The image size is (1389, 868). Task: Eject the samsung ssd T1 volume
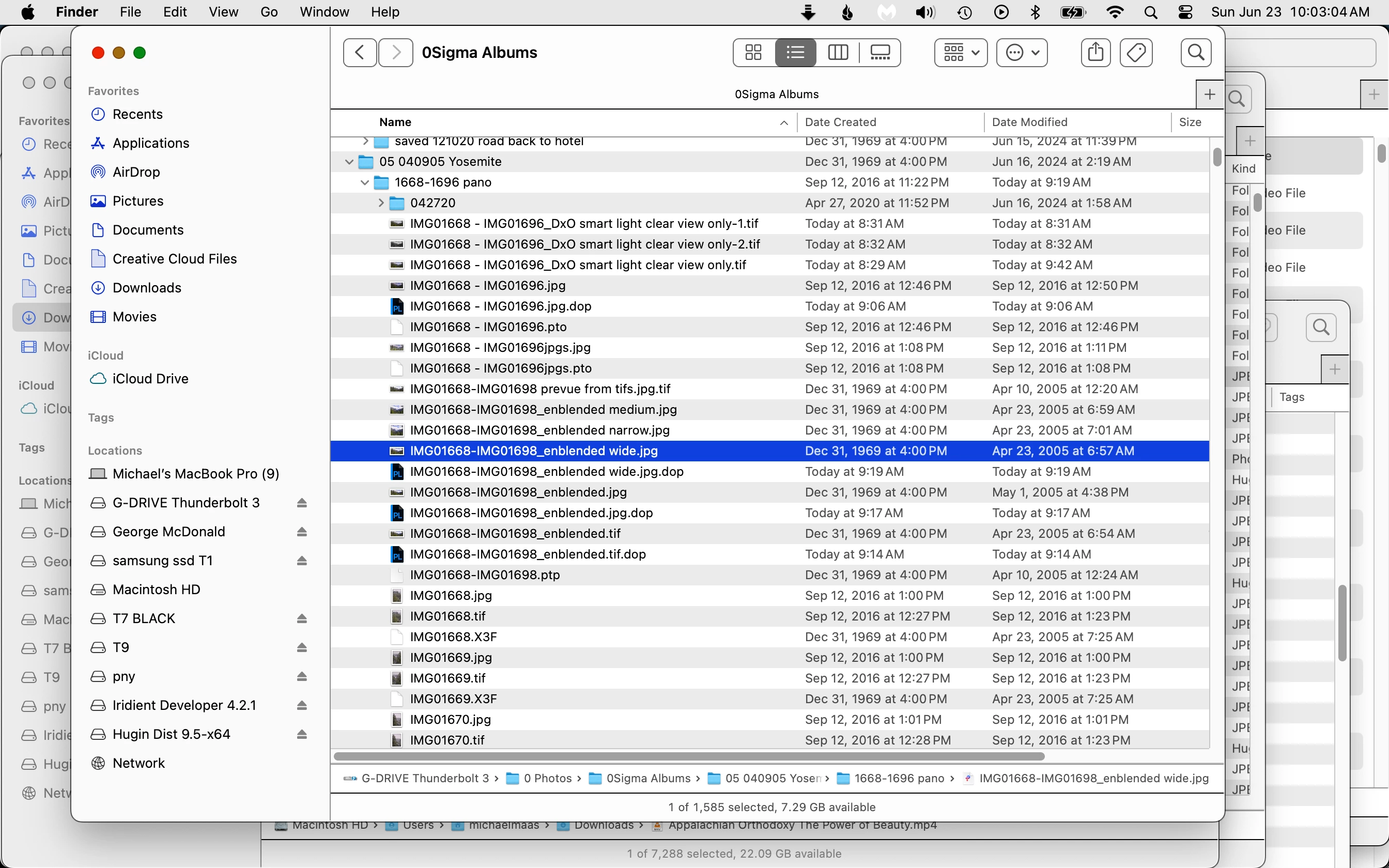tap(302, 561)
